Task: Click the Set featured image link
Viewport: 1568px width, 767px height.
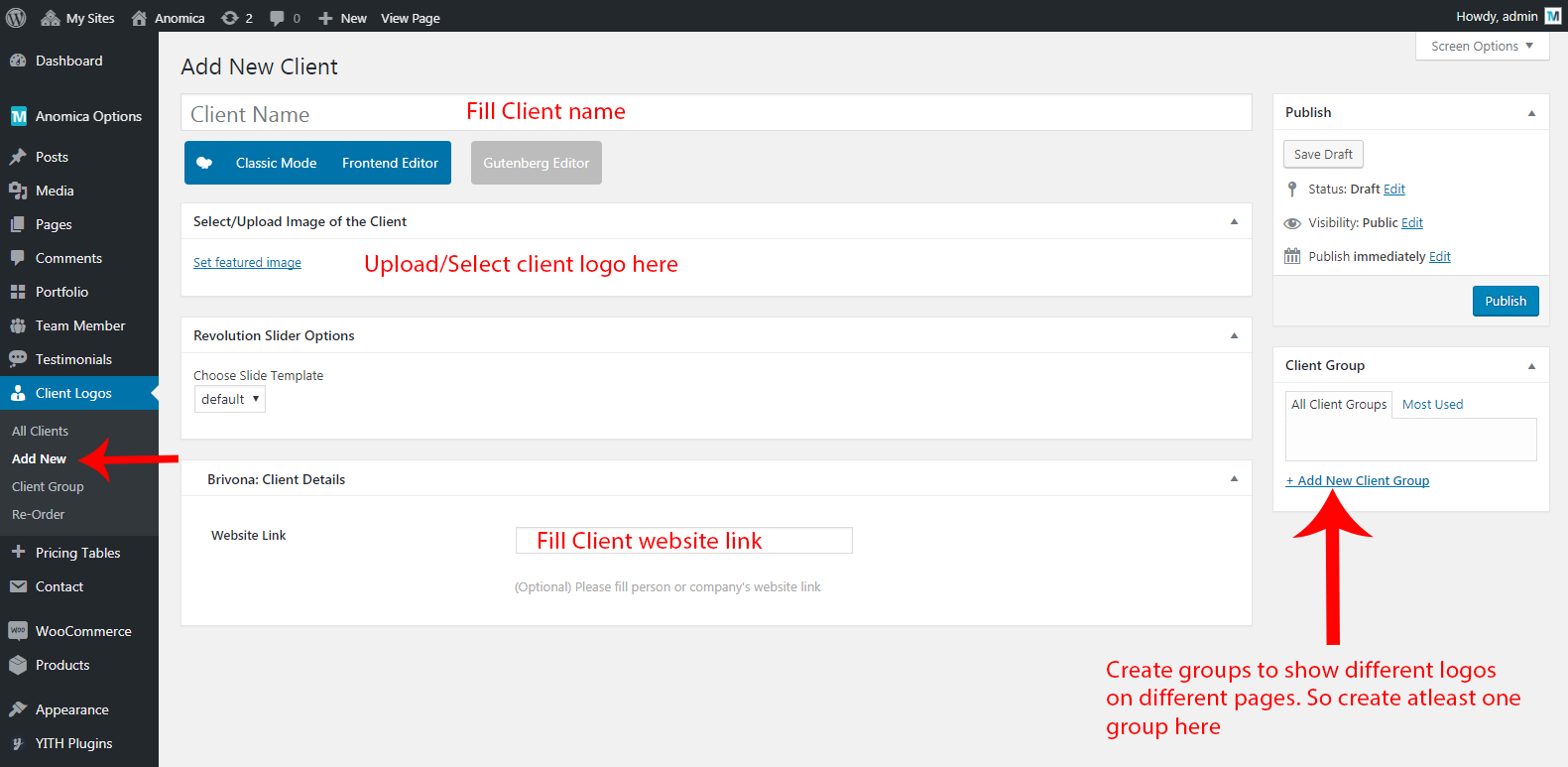Action: pos(247,263)
